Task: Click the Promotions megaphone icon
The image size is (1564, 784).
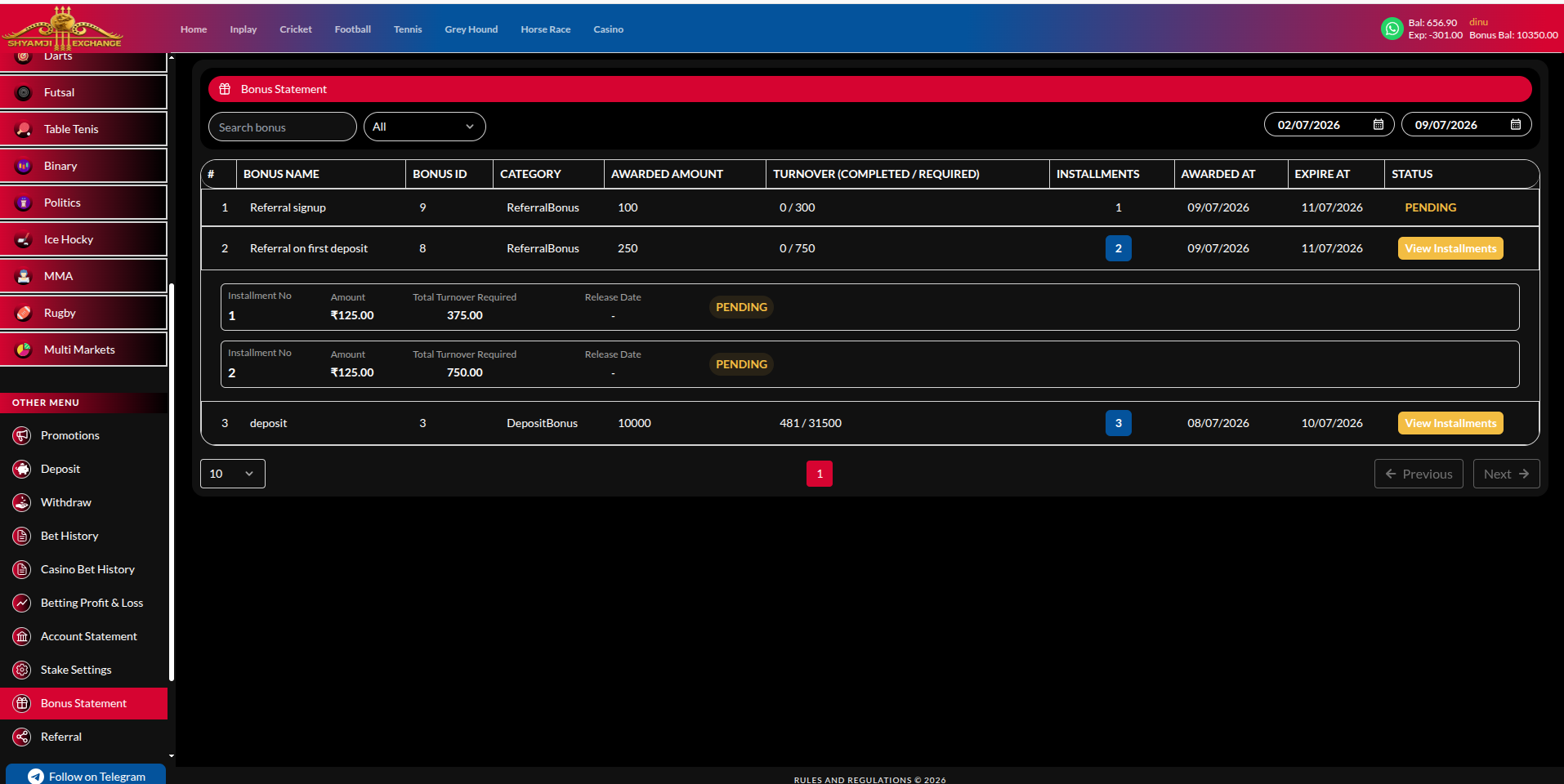Action: coord(22,435)
